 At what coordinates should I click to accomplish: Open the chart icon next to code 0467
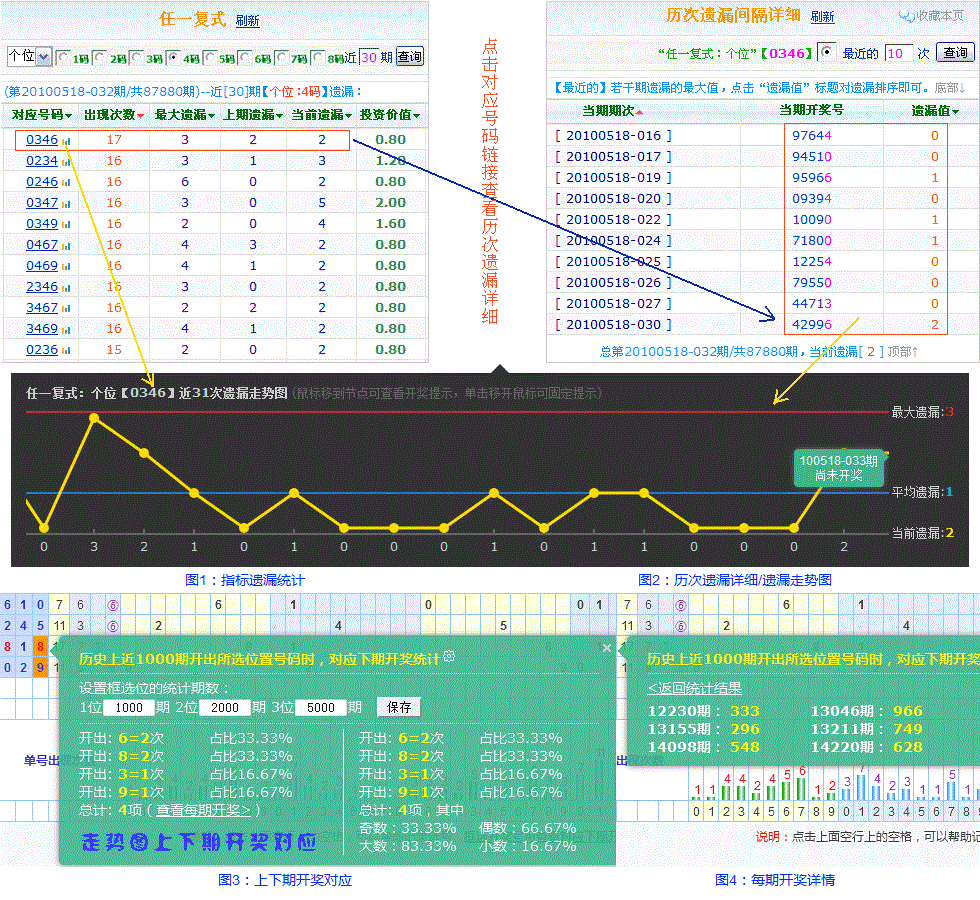pos(67,246)
